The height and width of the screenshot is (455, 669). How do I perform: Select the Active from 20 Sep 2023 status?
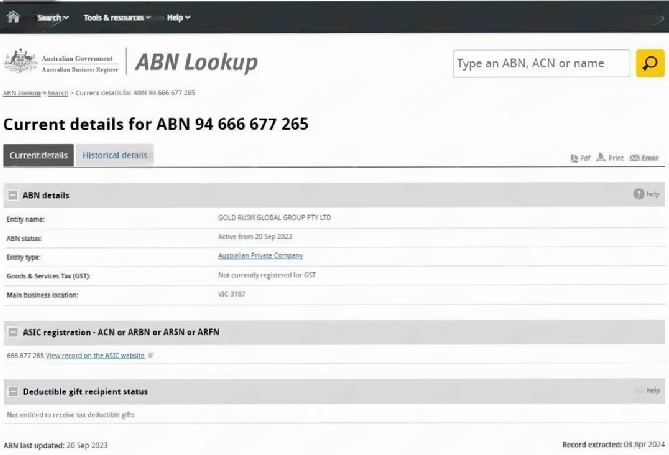click(255, 236)
